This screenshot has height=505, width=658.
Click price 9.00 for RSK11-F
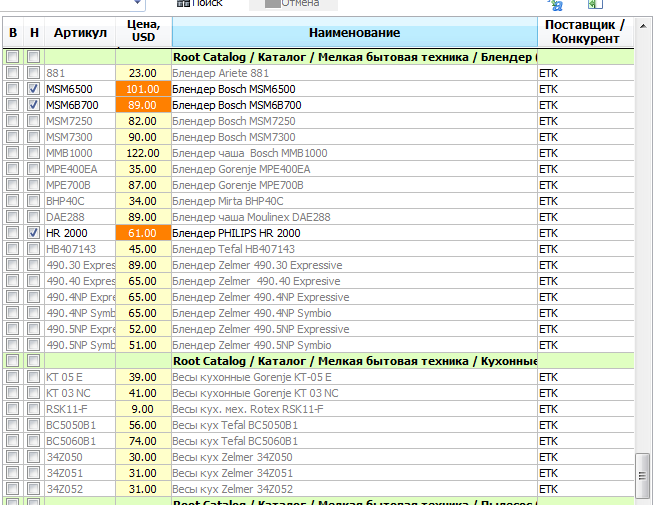(144, 409)
